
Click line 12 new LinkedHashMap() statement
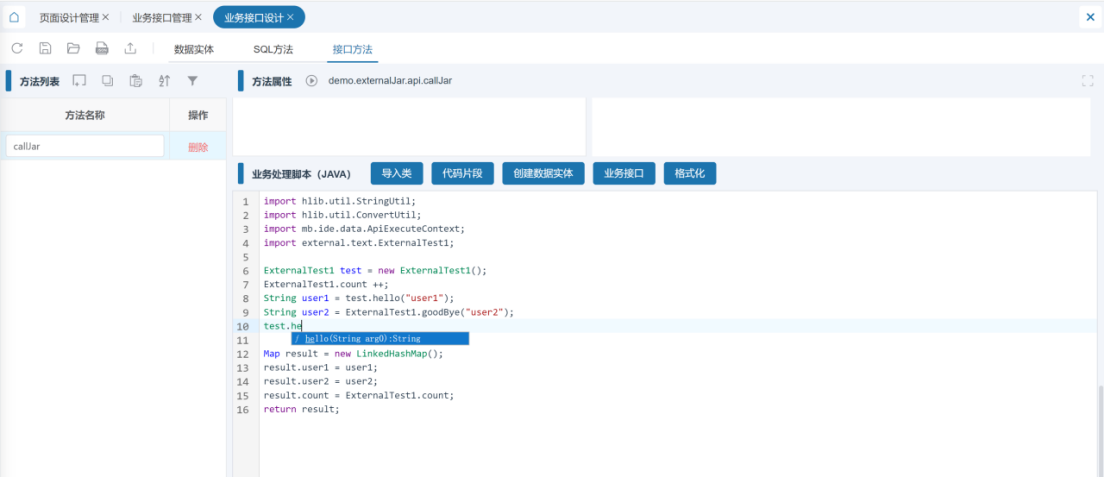[x=353, y=354]
